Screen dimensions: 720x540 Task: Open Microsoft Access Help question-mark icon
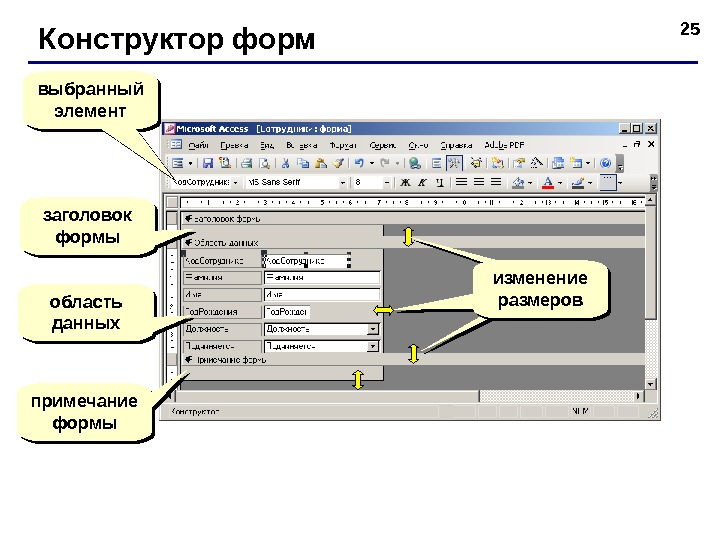(606, 163)
